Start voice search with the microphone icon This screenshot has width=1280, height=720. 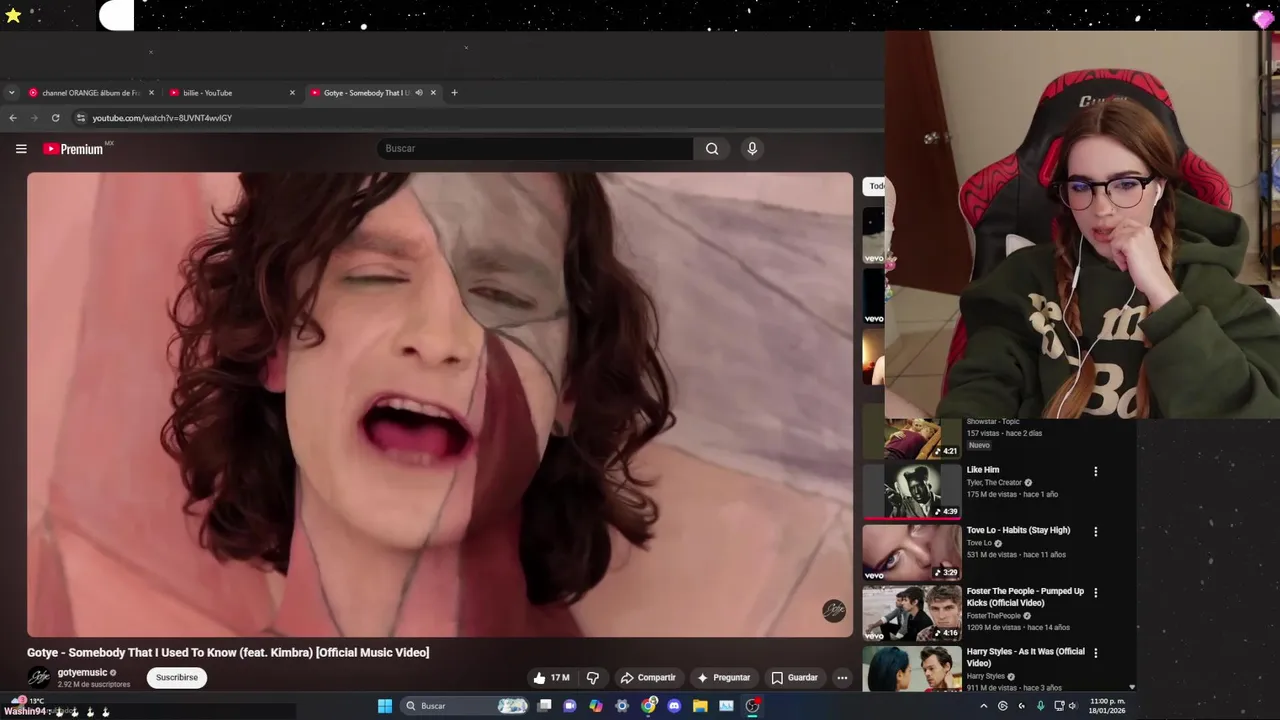752,149
